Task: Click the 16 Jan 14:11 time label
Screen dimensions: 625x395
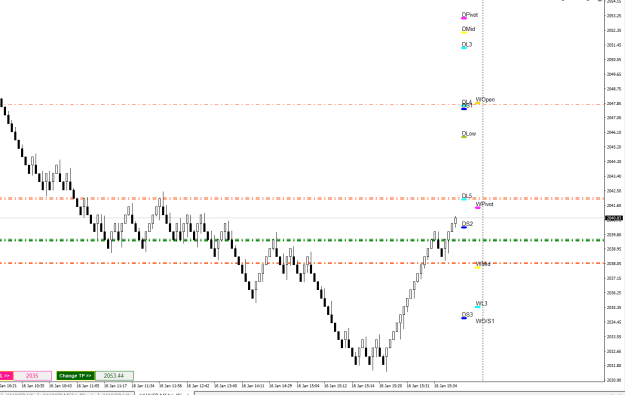Action: (253, 386)
